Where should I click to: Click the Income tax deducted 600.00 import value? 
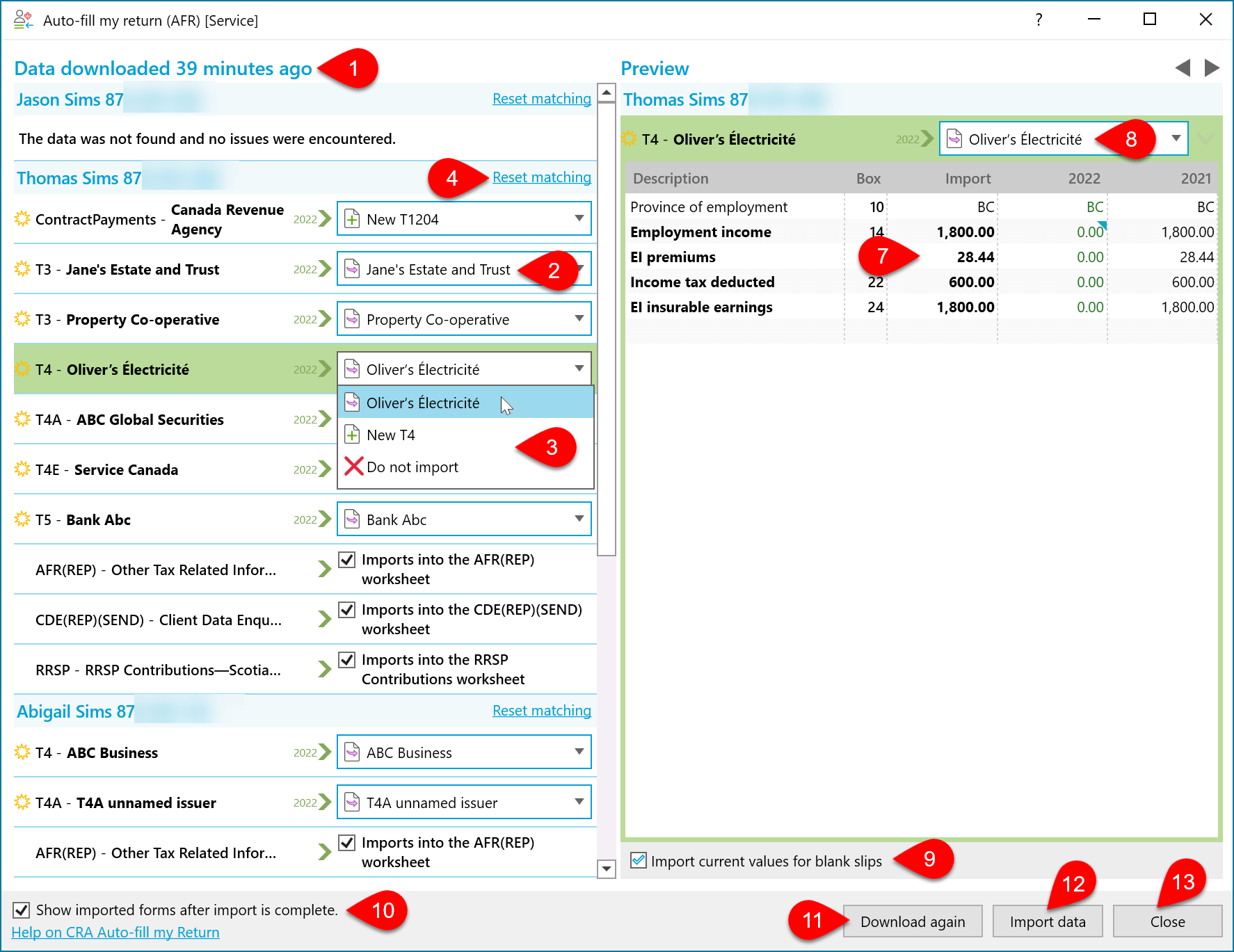[x=972, y=282]
